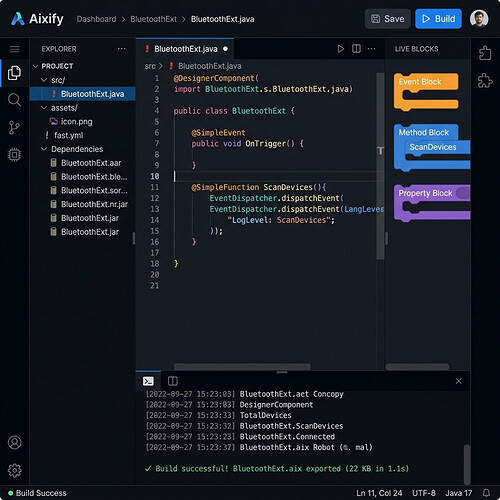Image resolution: width=500 pixels, height=500 pixels.
Task: Click BluetoothExt.Connected log line
Action: [x=240, y=437]
